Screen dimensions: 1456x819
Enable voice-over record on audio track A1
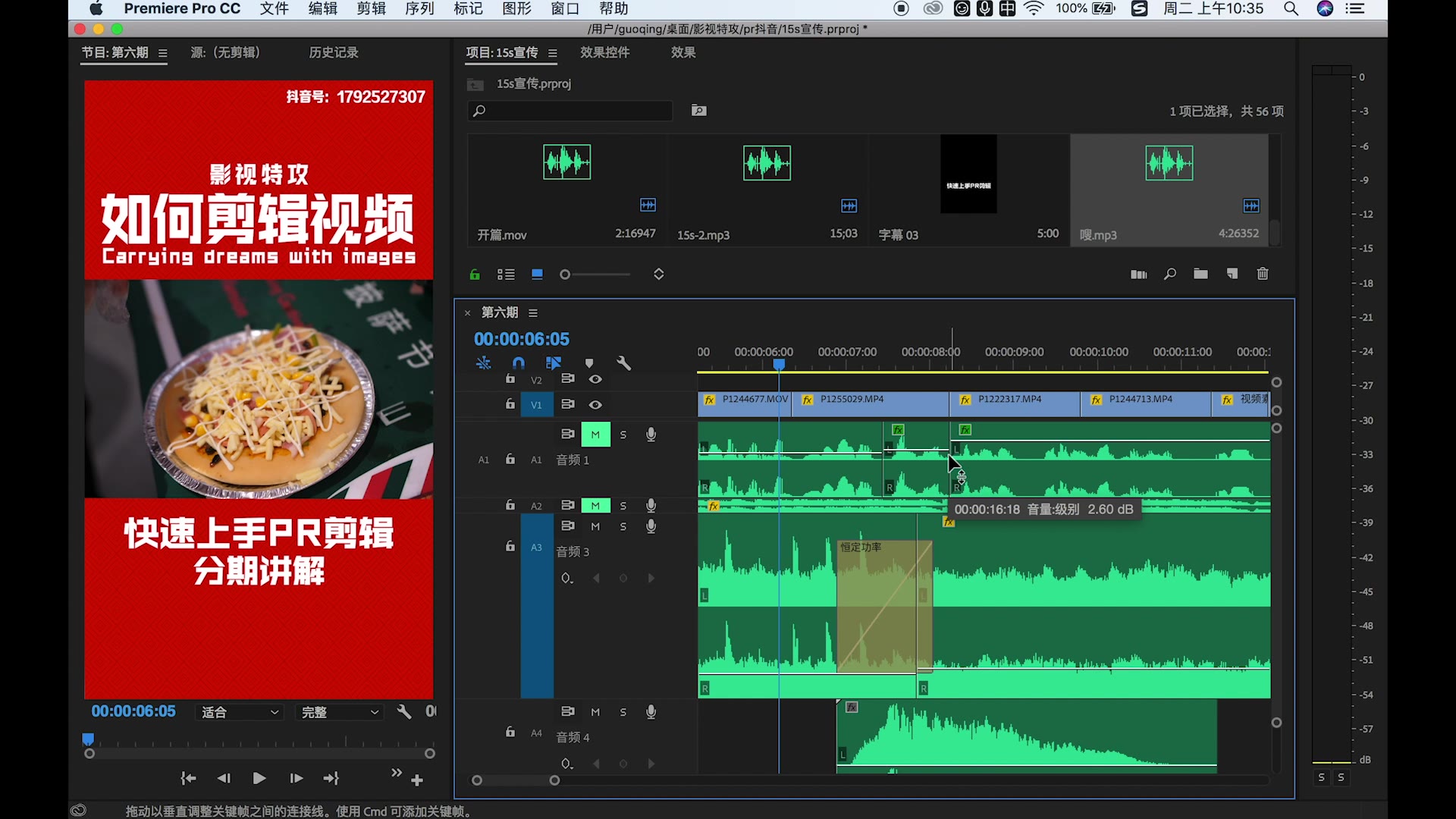point(651,435)
